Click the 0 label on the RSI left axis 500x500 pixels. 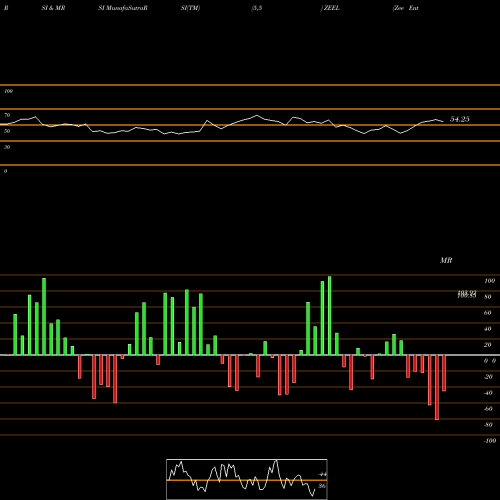[5, 171]
